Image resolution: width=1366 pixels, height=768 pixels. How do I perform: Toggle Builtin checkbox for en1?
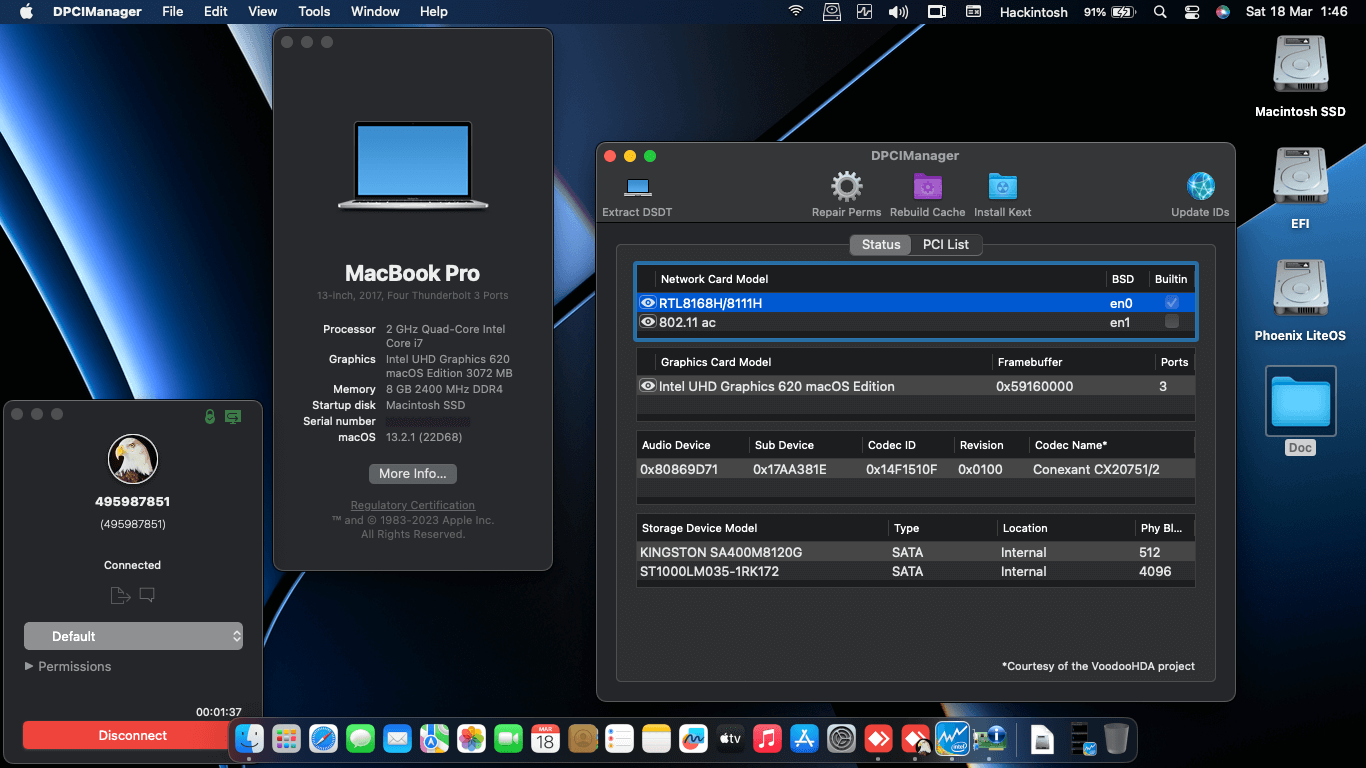[1172, 321]
